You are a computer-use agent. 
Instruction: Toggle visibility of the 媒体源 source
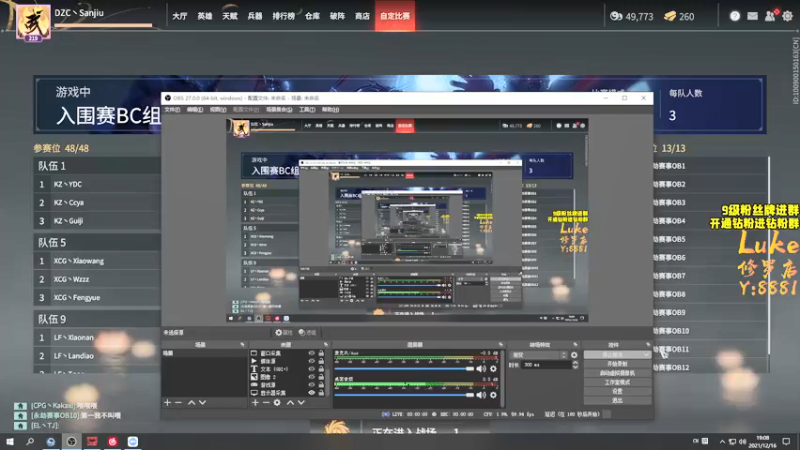point(311,361)
